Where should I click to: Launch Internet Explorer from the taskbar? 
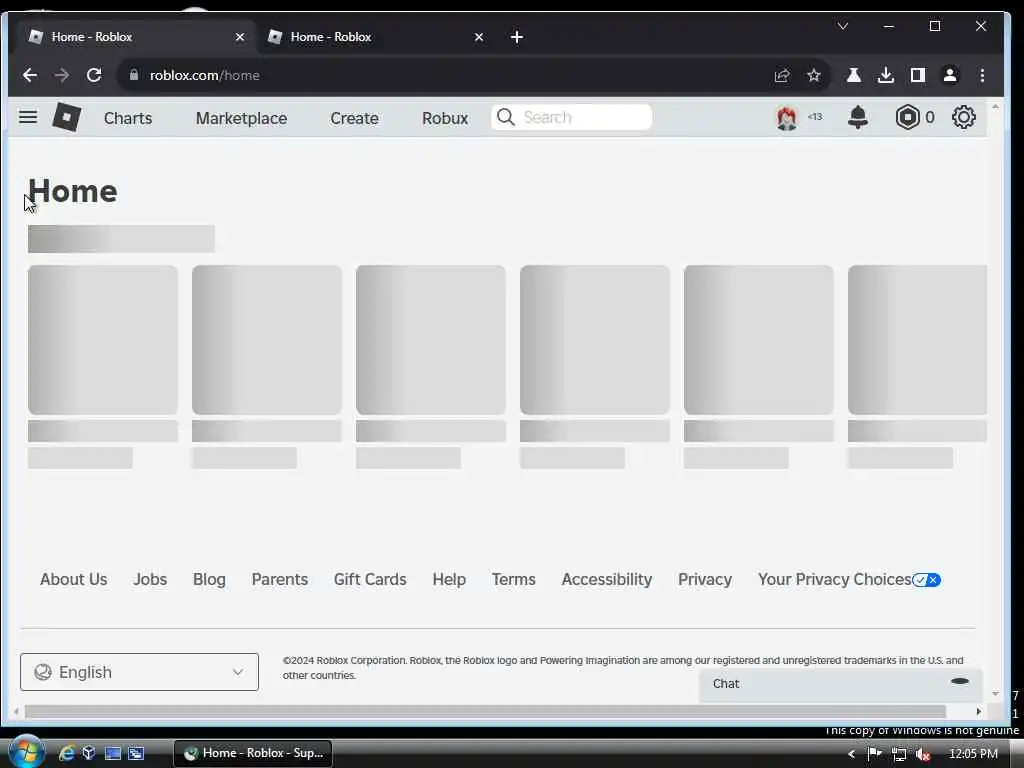pos(67,753)
